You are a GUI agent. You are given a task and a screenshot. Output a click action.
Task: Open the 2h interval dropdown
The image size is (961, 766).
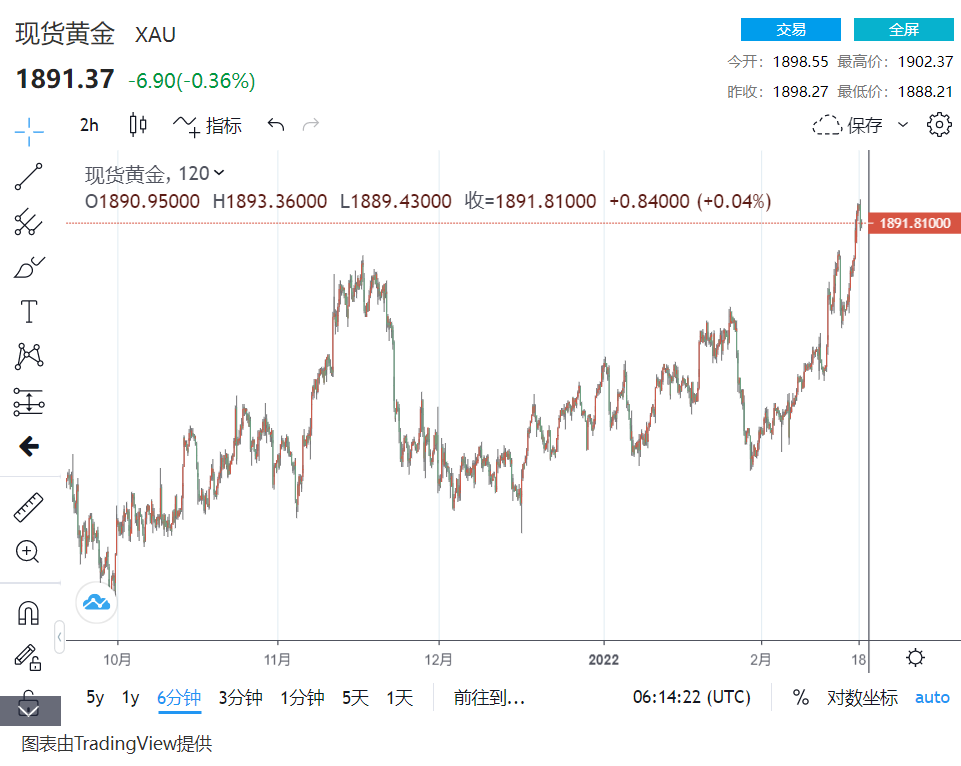coord(90,125)
